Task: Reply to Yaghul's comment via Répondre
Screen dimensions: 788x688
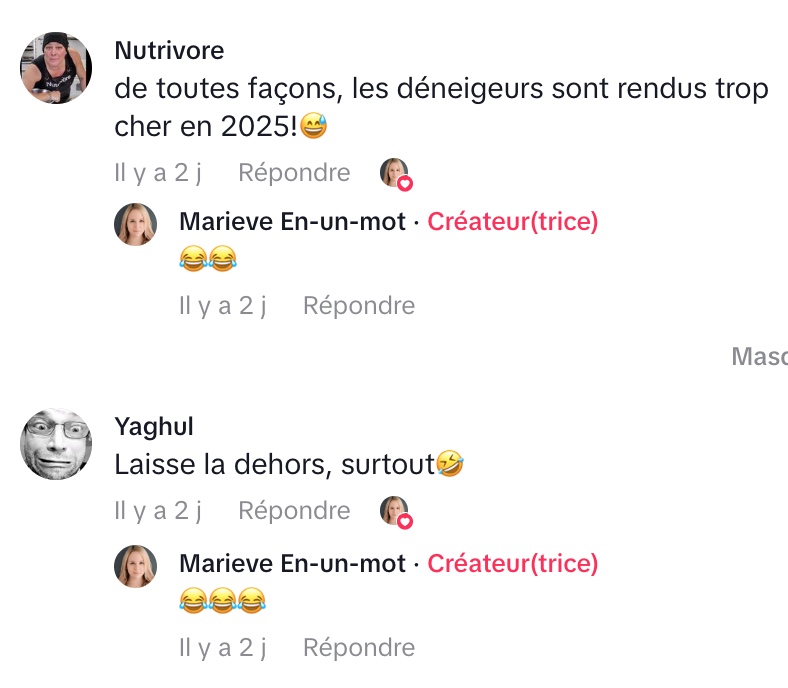Action: click(x=294, y=511)
